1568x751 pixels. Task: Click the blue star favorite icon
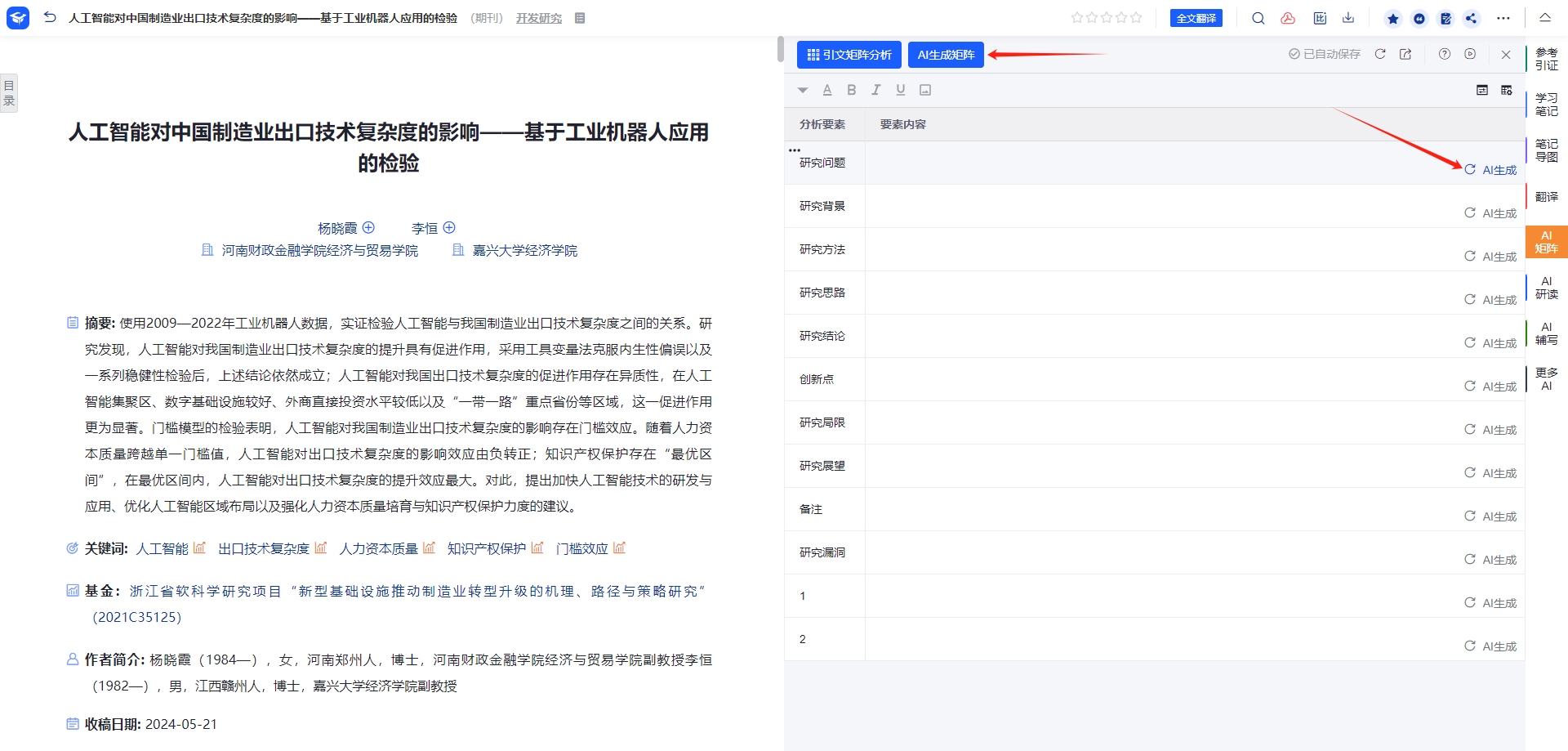click(x=1393, y=19)
